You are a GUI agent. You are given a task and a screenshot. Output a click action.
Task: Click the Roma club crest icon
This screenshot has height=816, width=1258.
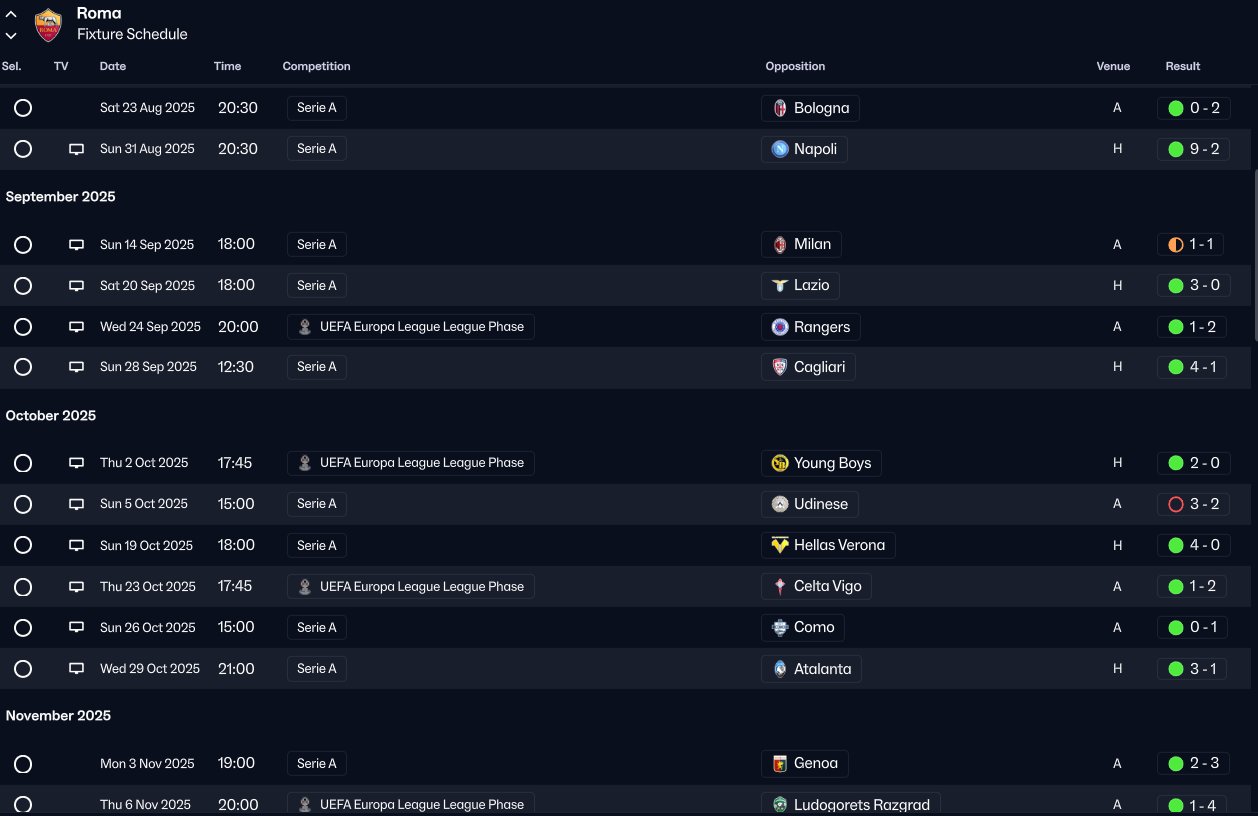click(x=48, y=25)
